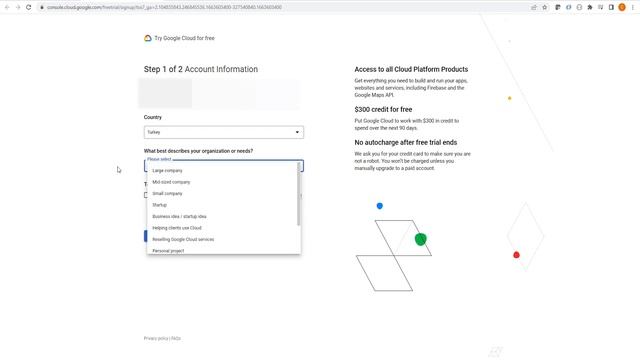Screen dimensions: 640x360
Task: Open the Extensions puzzle icon
Action: click(590, 7)
